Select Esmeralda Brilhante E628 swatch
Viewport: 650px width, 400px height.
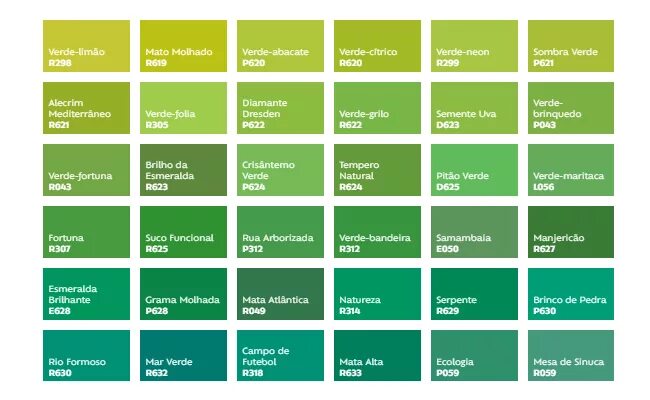[86, 294]
